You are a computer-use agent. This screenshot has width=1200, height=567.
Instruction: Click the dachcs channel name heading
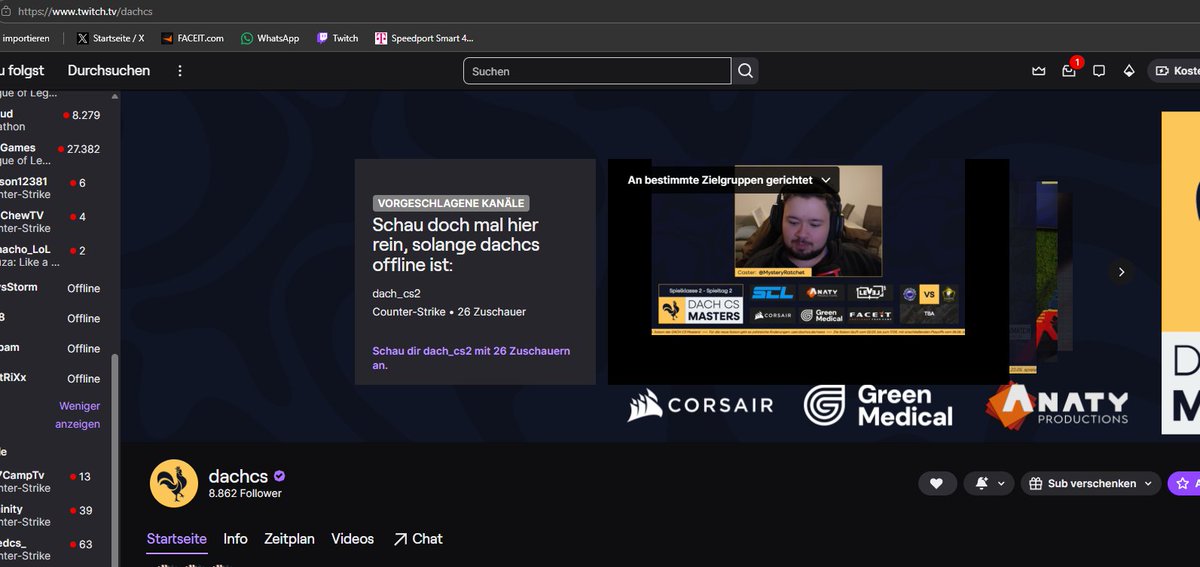tap(238, 475)
